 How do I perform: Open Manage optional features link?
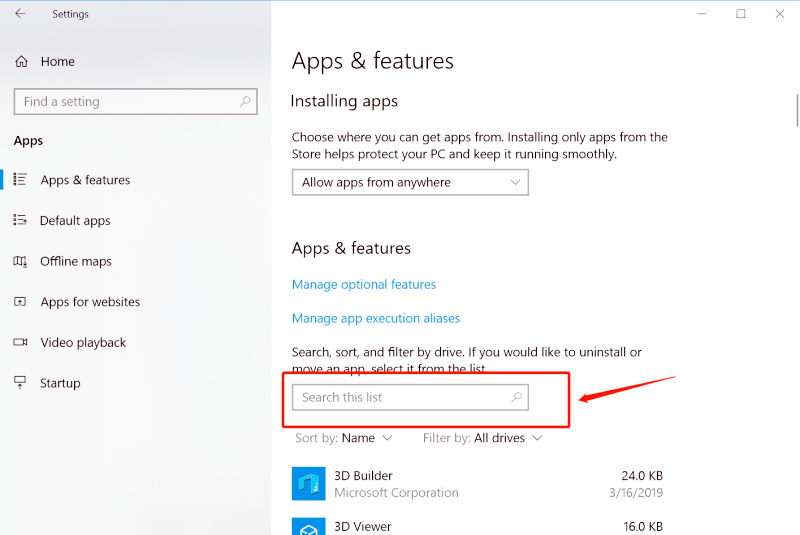coord(364,284)
